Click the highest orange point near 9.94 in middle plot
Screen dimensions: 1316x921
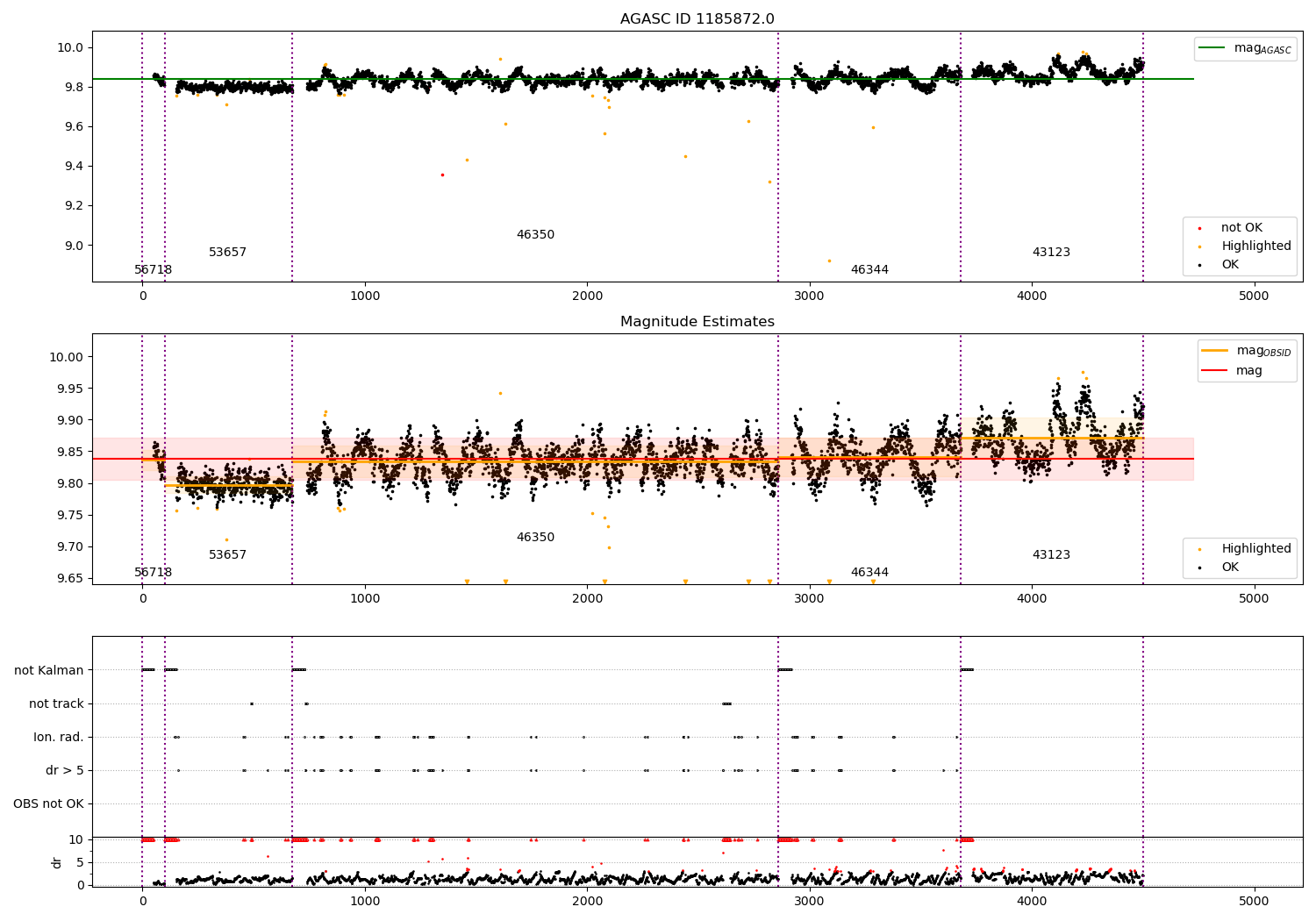point(500,393)
